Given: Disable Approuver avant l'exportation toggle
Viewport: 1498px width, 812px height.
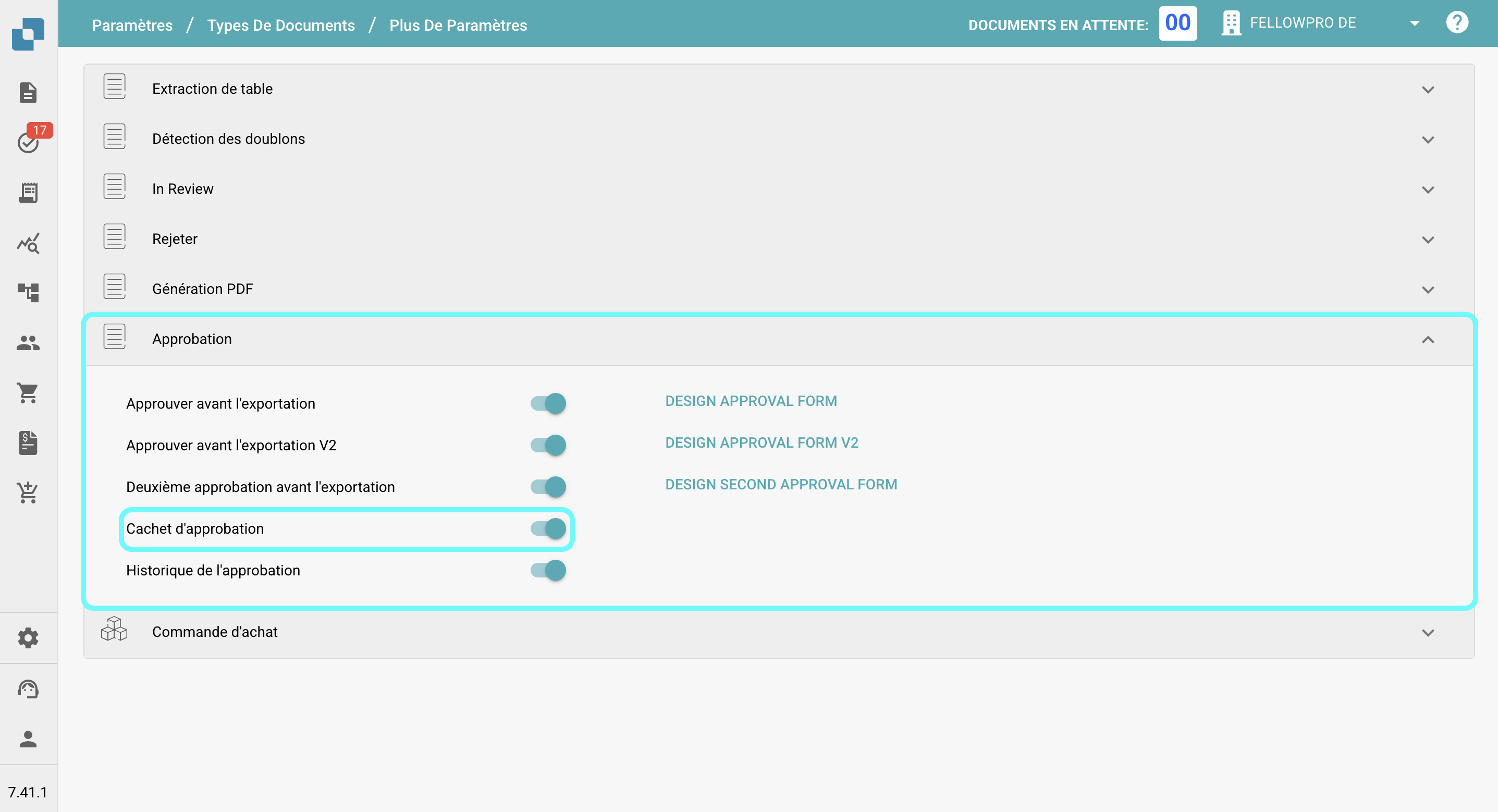Looking at the screenshot, I should [x=548, y=403].
